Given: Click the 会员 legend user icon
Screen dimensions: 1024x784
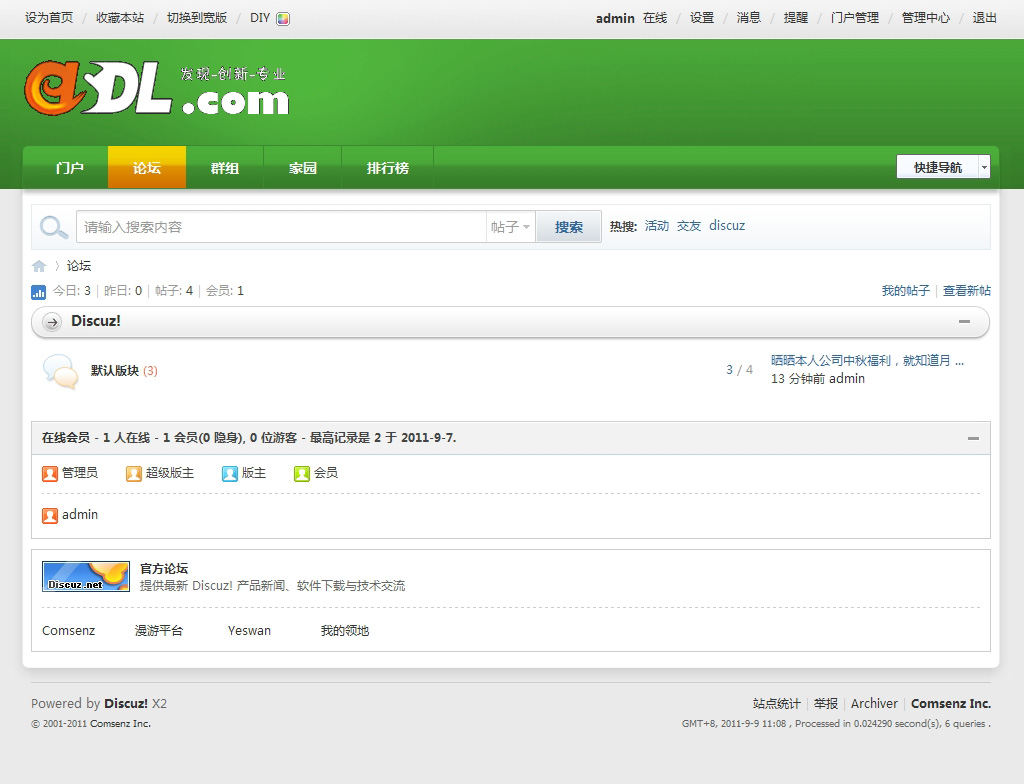Looking at the screenshot, I should 302,474.
